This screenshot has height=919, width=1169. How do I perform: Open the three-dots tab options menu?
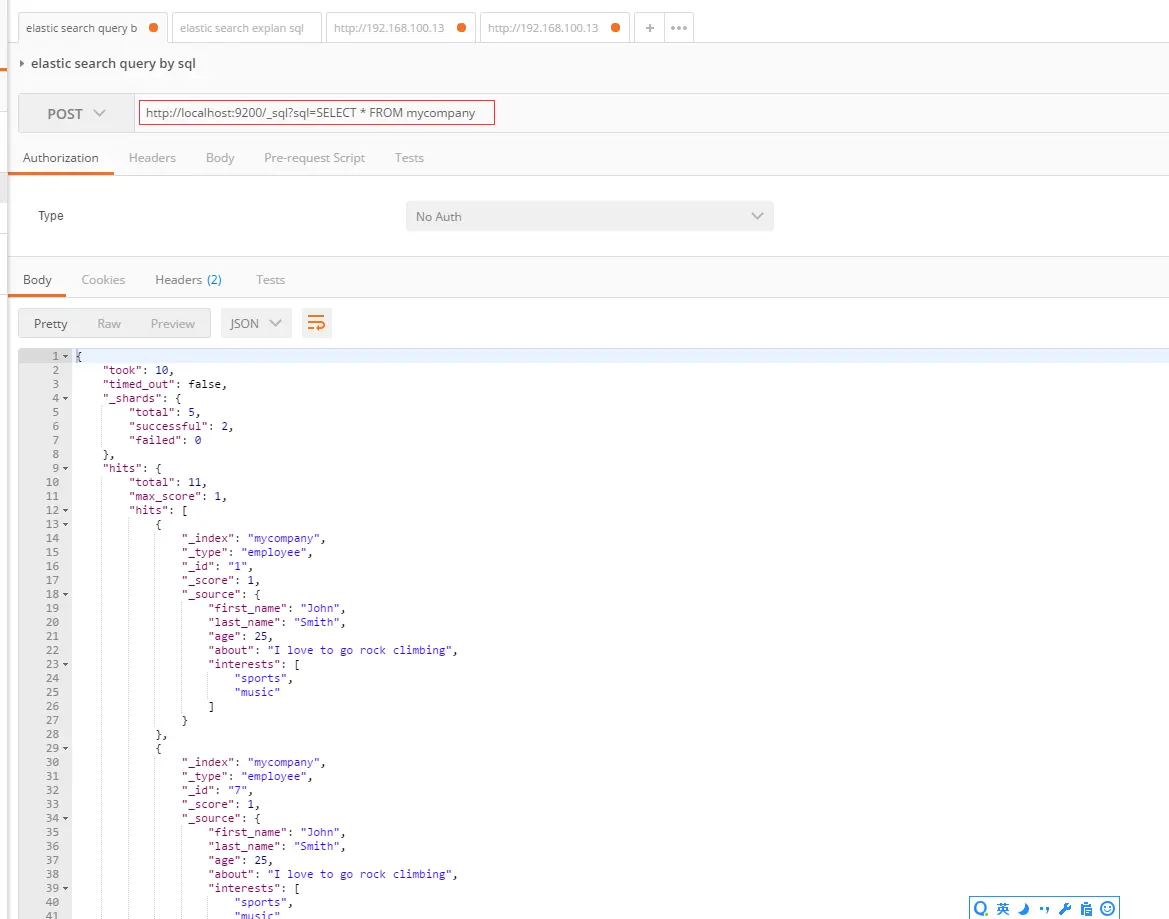coord(678,28)
